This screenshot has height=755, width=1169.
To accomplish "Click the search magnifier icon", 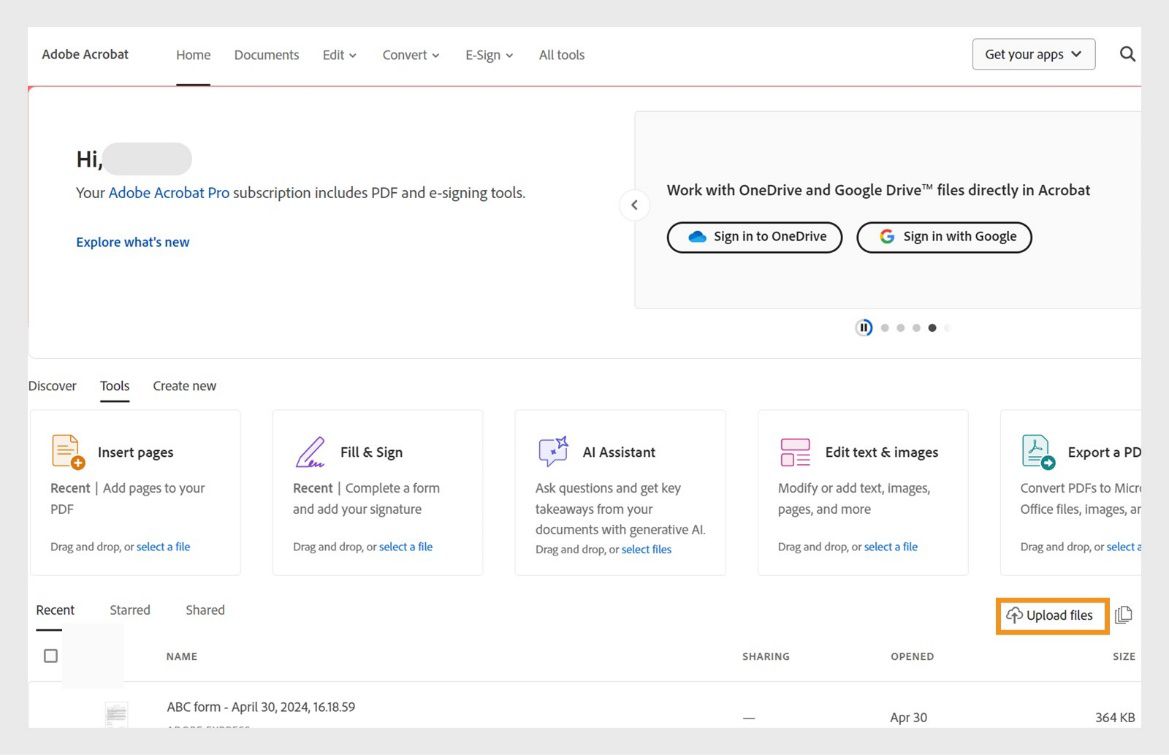I will click(1127, 54).
